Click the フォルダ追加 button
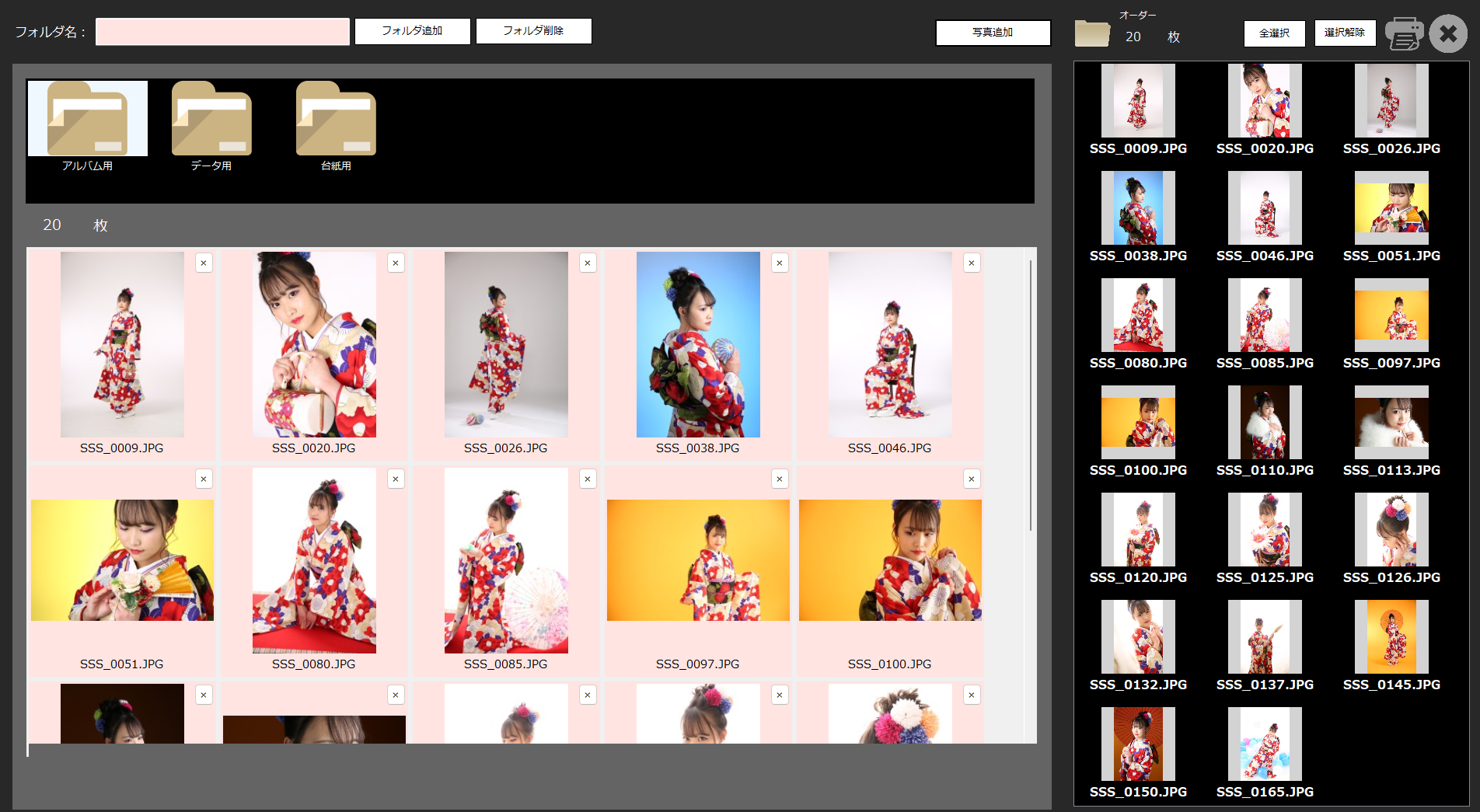This screenshot has height=812, width=1480. pos(412,31)
